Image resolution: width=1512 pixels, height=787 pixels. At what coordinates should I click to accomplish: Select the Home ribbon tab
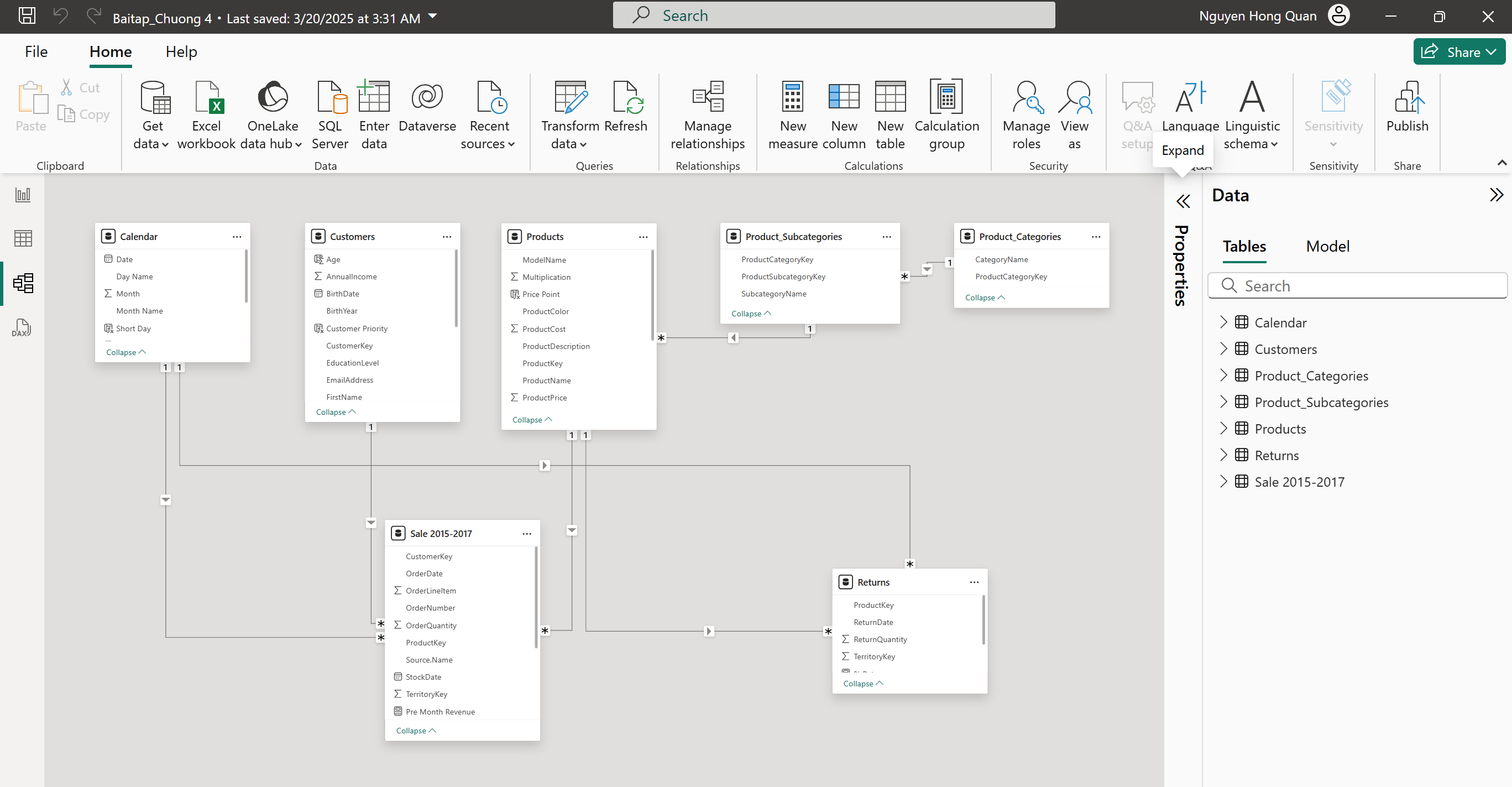(x=111, y=51)
